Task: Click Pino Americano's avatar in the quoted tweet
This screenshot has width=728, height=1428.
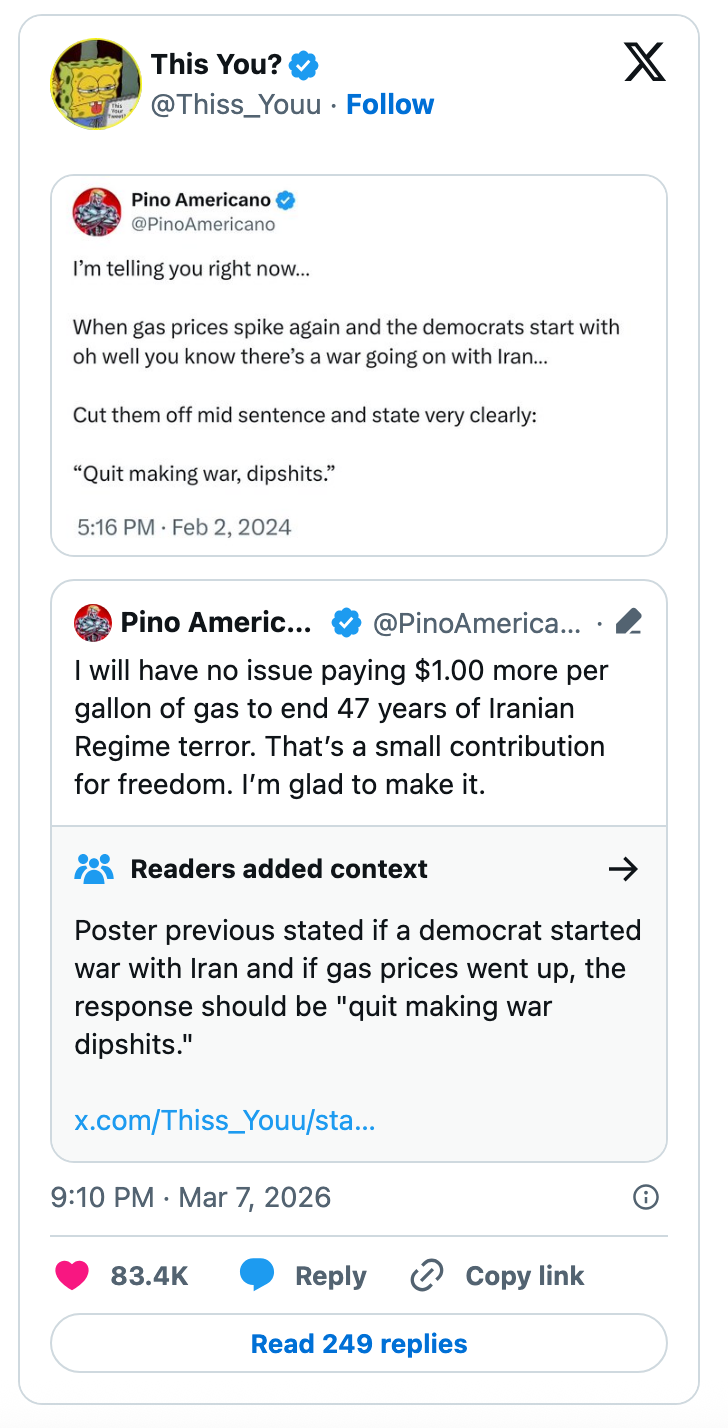Action: pos(96,211)
